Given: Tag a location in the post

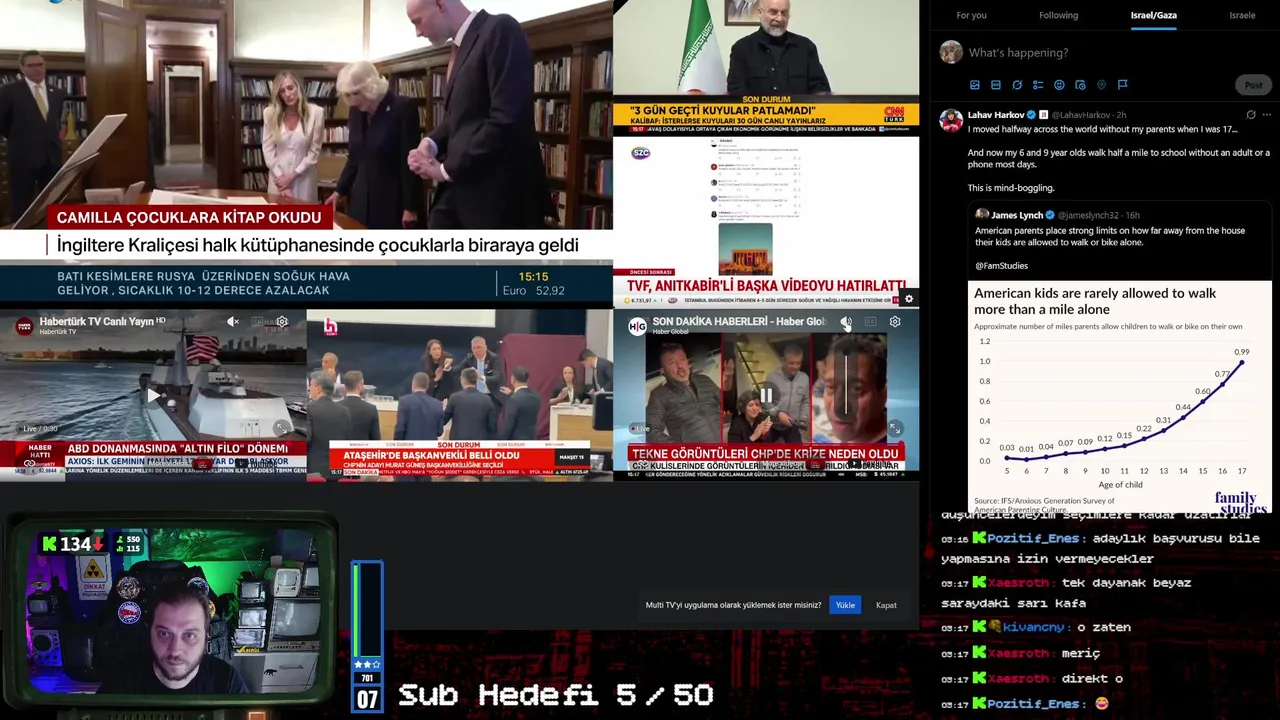Looking at the screenshot, I should click(1101, 85).
